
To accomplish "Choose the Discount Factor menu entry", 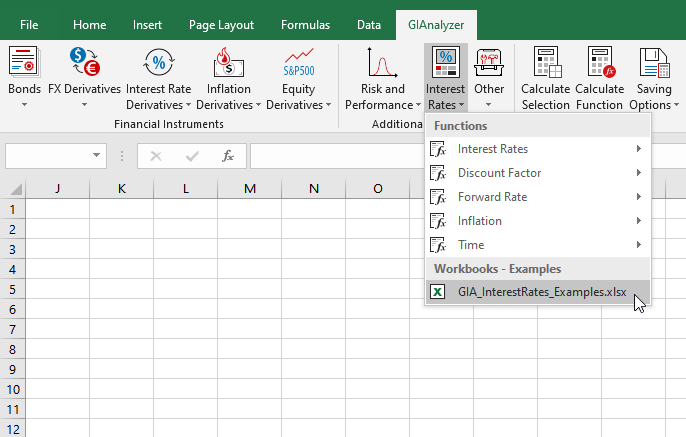I will [538, 173].
